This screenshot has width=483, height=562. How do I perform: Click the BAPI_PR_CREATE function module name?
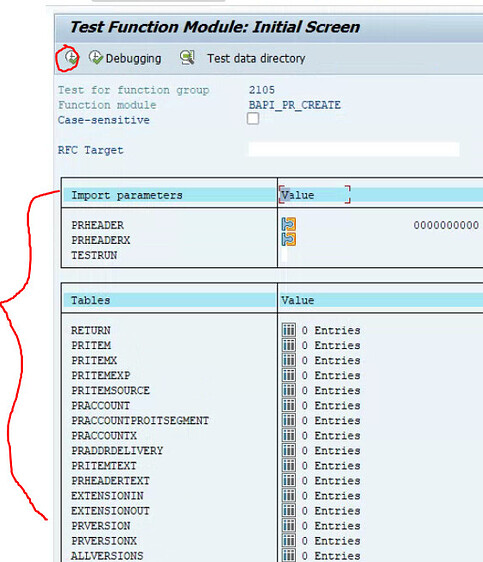[x=295, y=105]
